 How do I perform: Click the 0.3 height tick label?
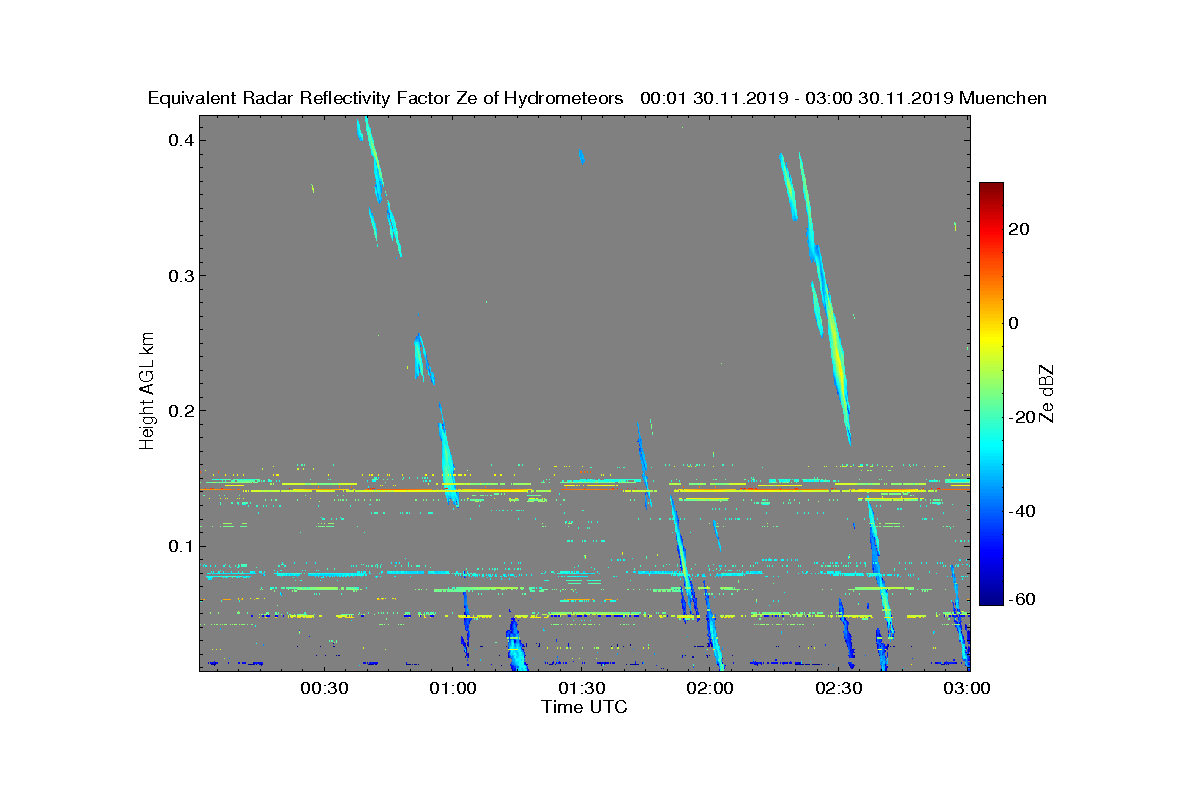(x=180, y=275)
